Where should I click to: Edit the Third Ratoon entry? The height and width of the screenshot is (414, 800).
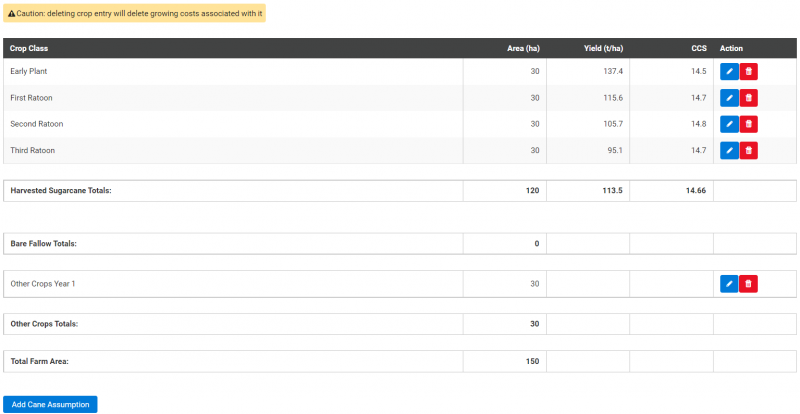[729, 150]
